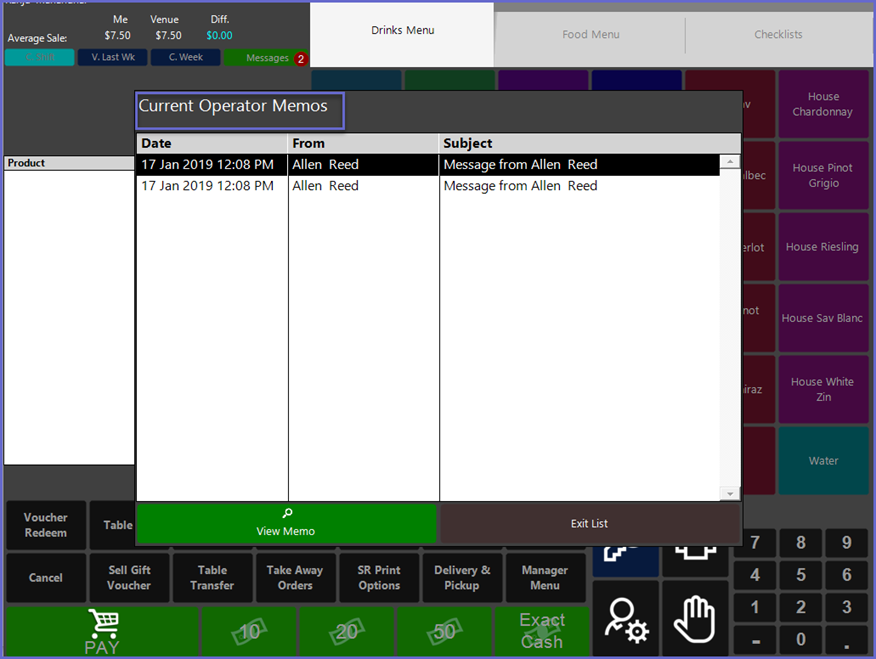Click the hand icon button
The height and width of the screenshot is (659, 876).
click(694, 620)
